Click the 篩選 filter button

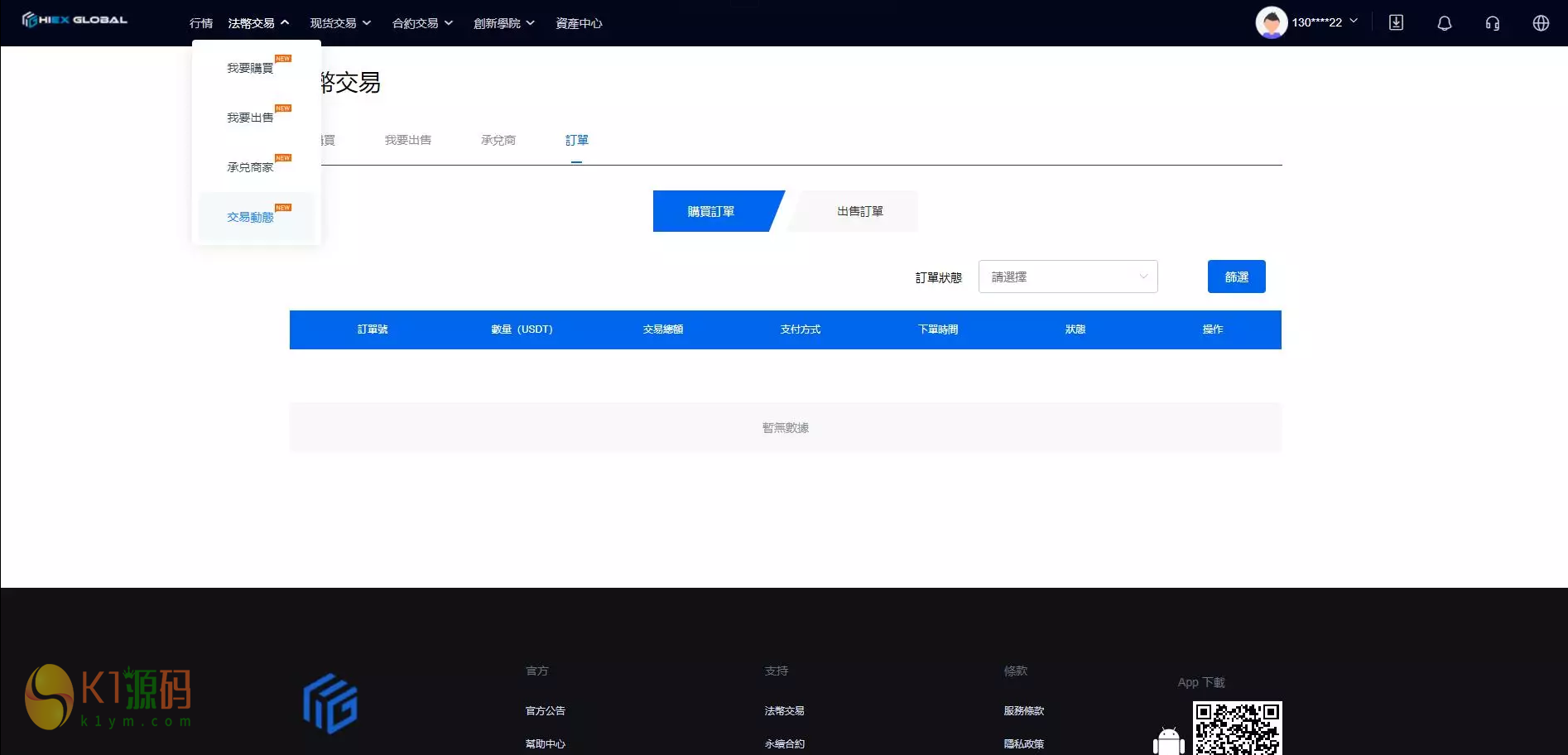coord(1236,277)
